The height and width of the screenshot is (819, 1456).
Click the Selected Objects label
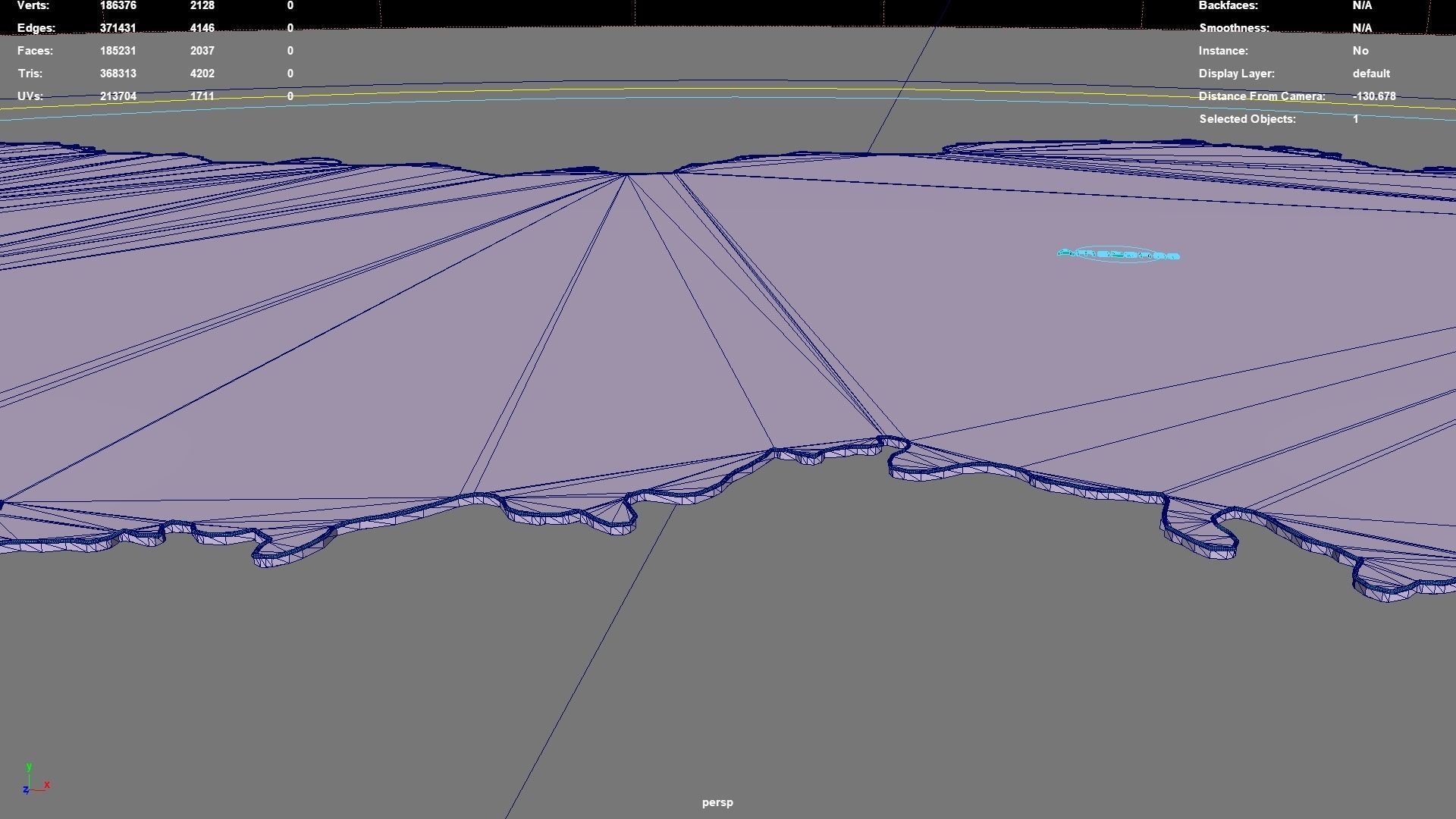(x=1247, y=119)
